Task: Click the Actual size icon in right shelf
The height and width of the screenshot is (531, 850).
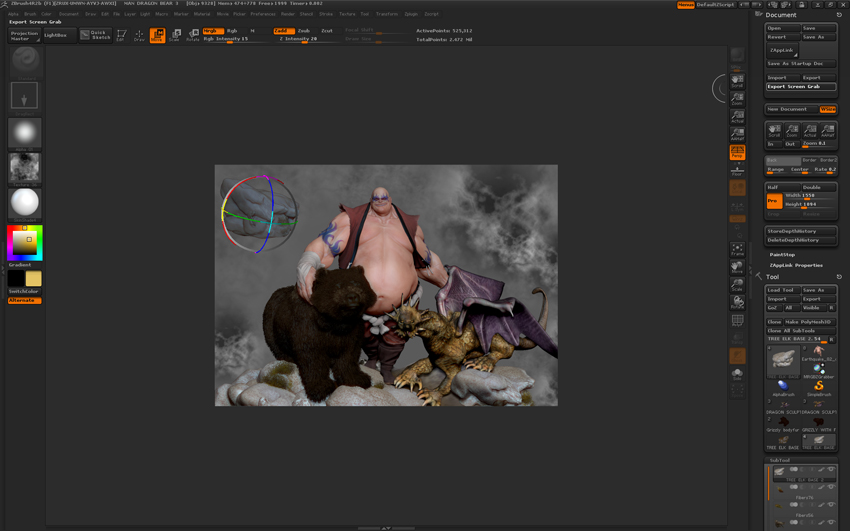Action: click(737, 116)
